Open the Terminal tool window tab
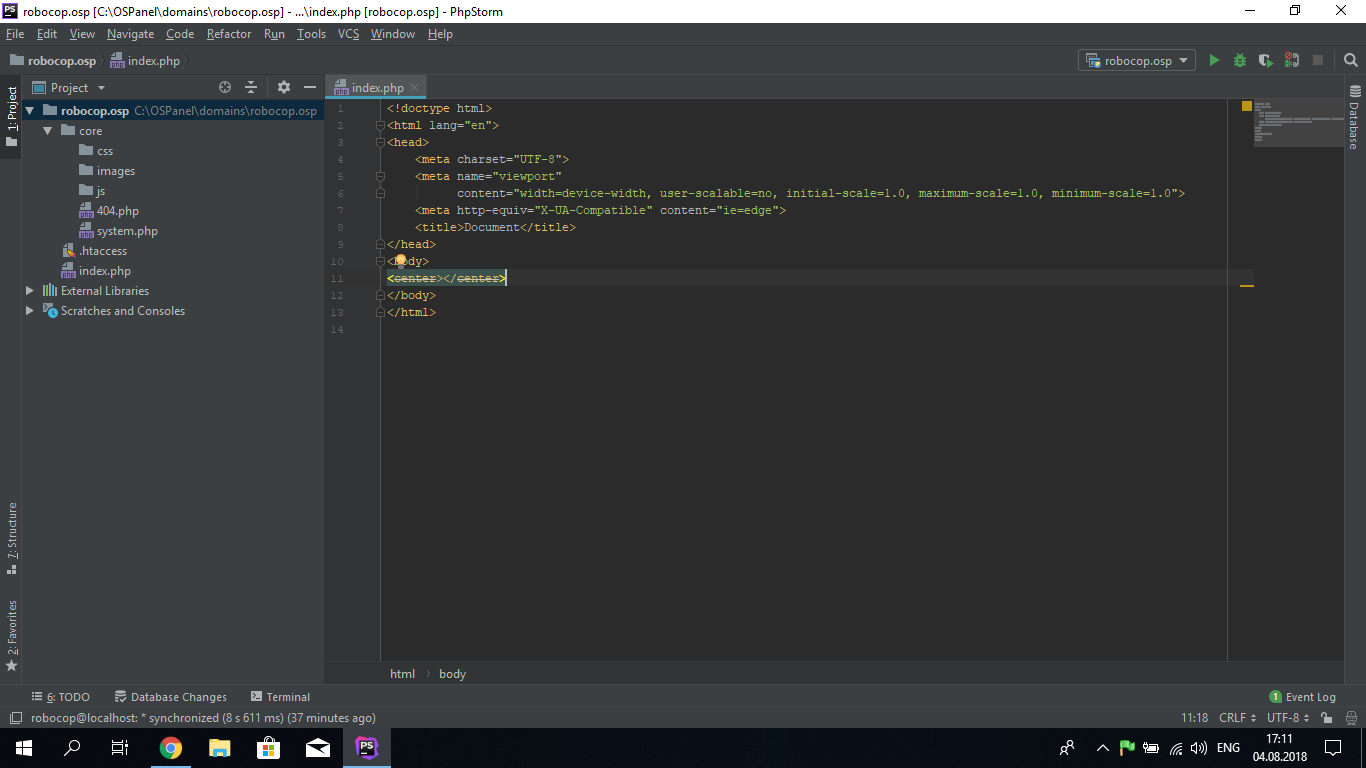Screen dimensions: 1366x768 coord(280,697)
